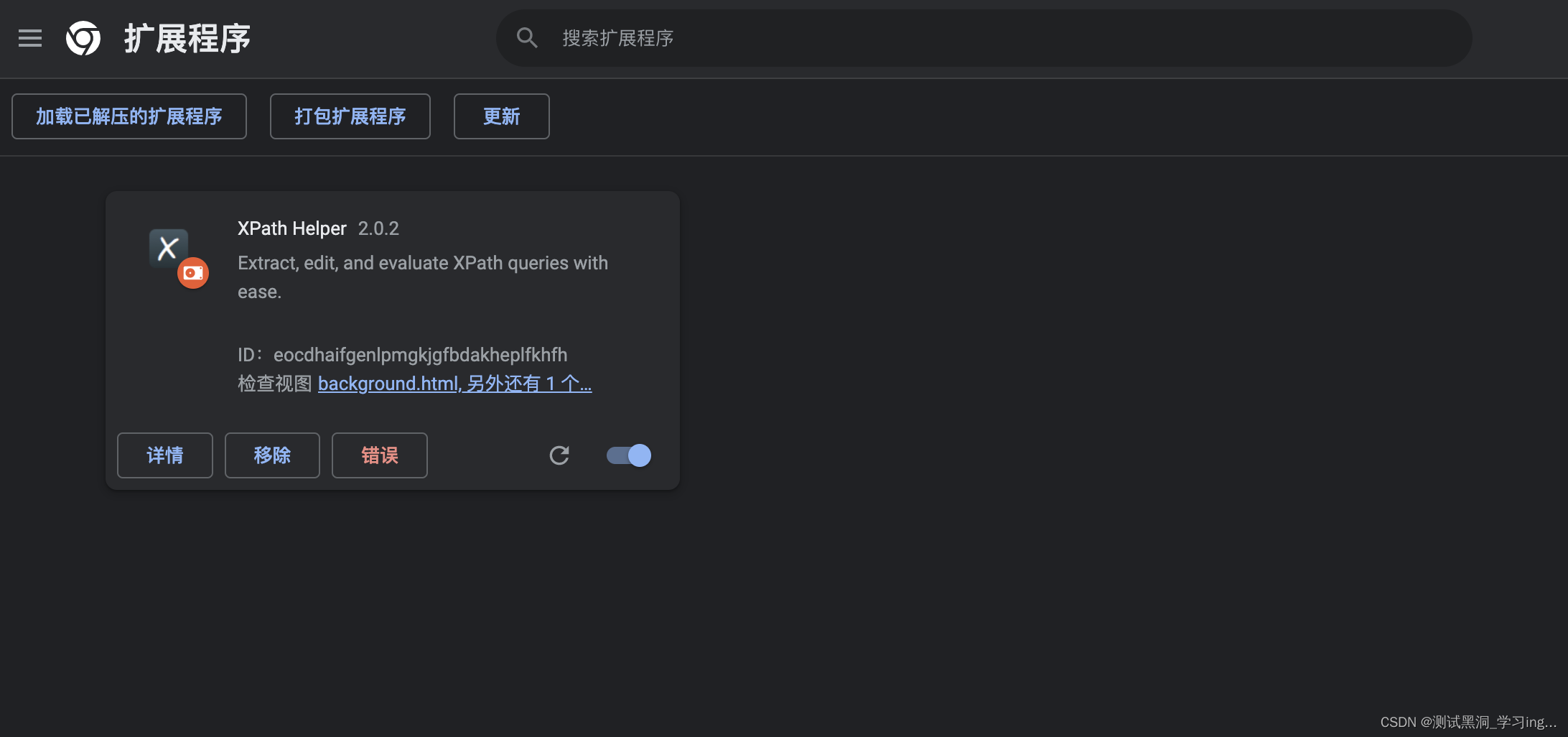Open background.html inspect view link

(x=454, y=384)
